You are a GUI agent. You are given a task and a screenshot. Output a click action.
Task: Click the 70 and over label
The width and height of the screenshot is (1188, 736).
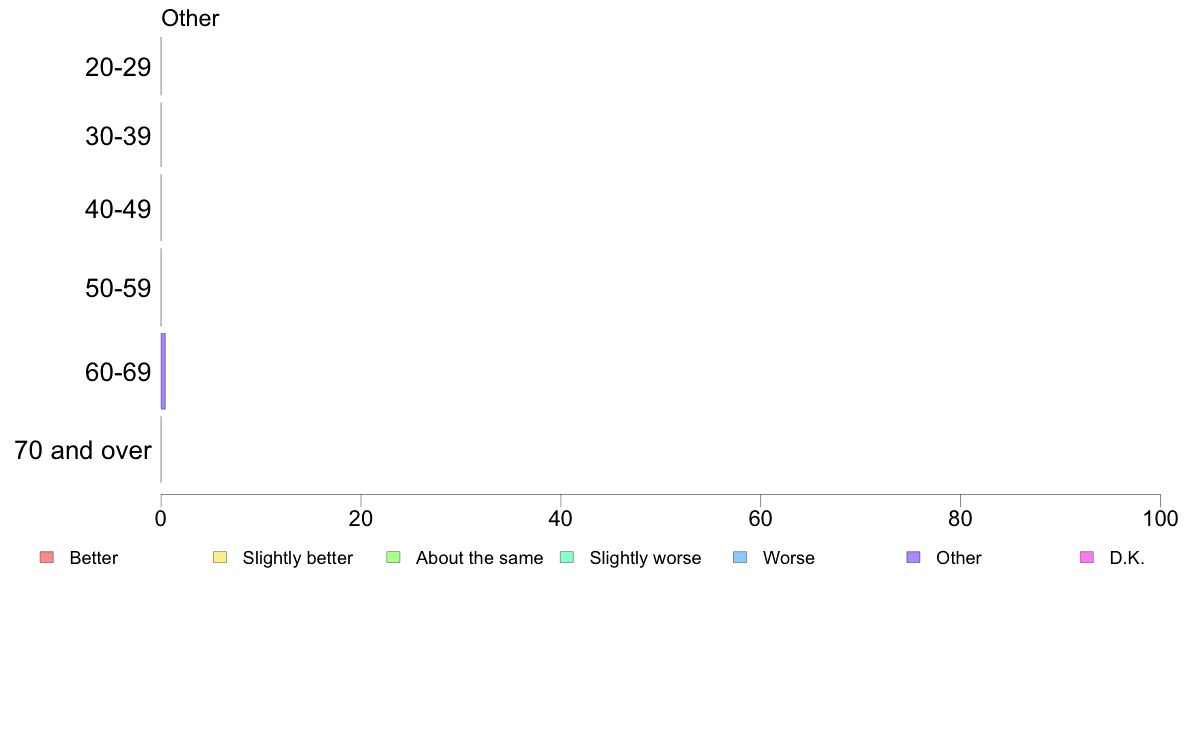coord(83,450)
